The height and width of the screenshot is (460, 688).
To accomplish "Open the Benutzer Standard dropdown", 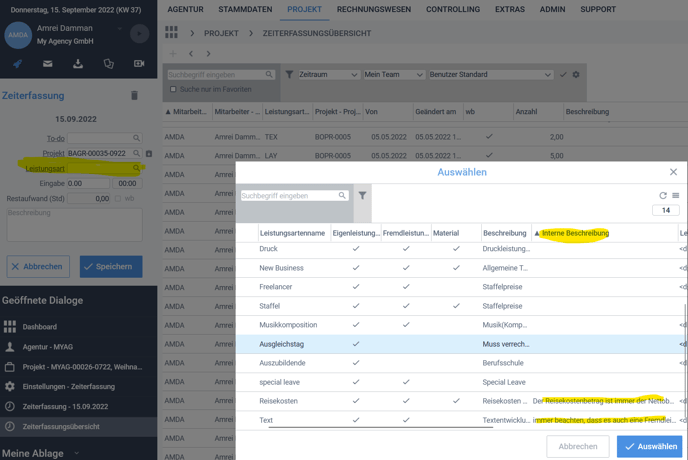I will tap(490, 75).
